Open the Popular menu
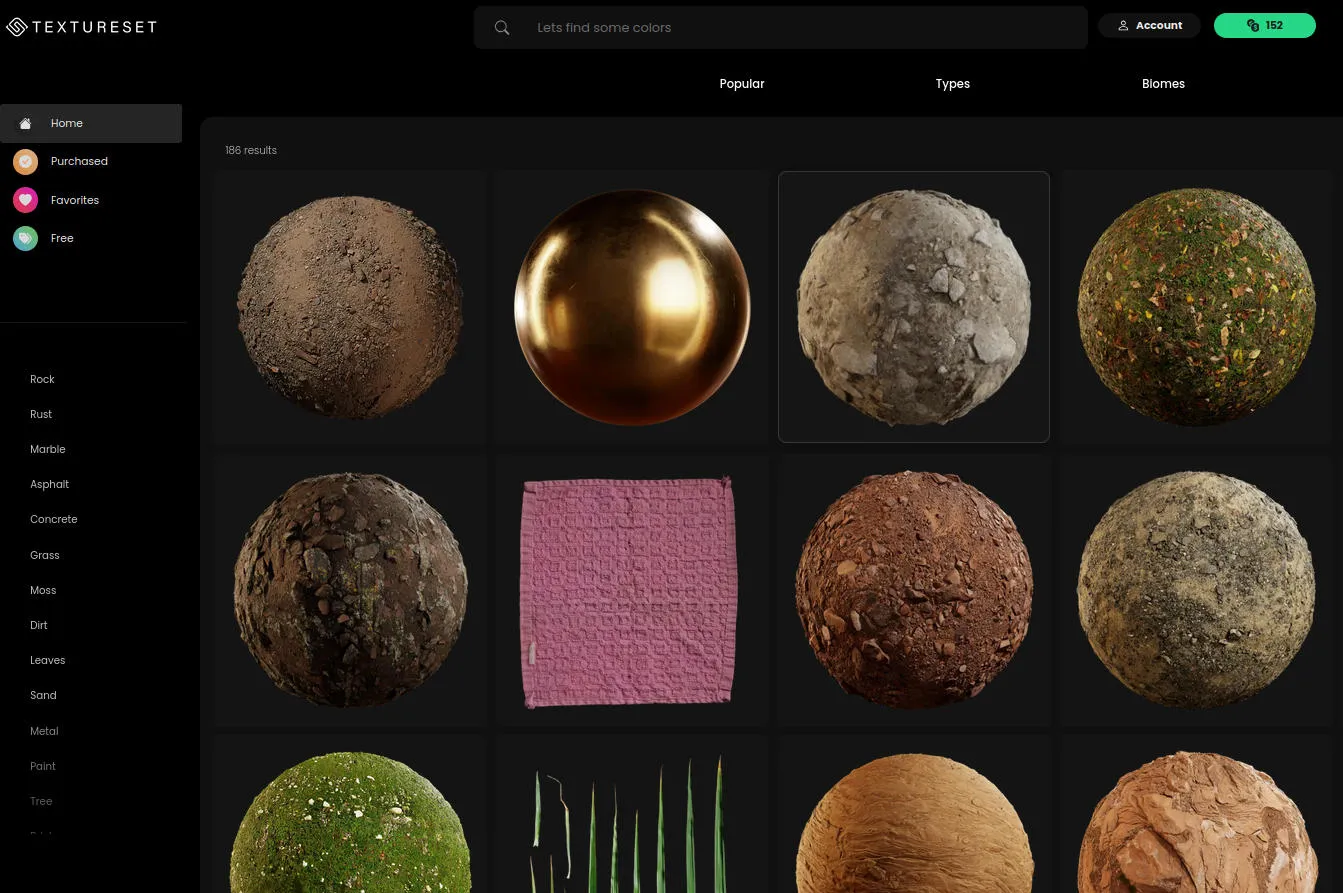Screen dimensions: 1343x893 742,84
